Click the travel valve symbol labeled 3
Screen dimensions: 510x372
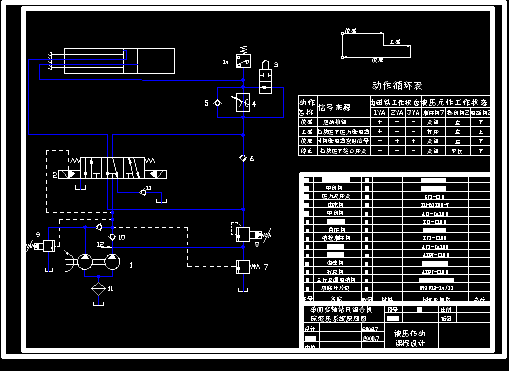pyautogui.click(x=265, y=78)
